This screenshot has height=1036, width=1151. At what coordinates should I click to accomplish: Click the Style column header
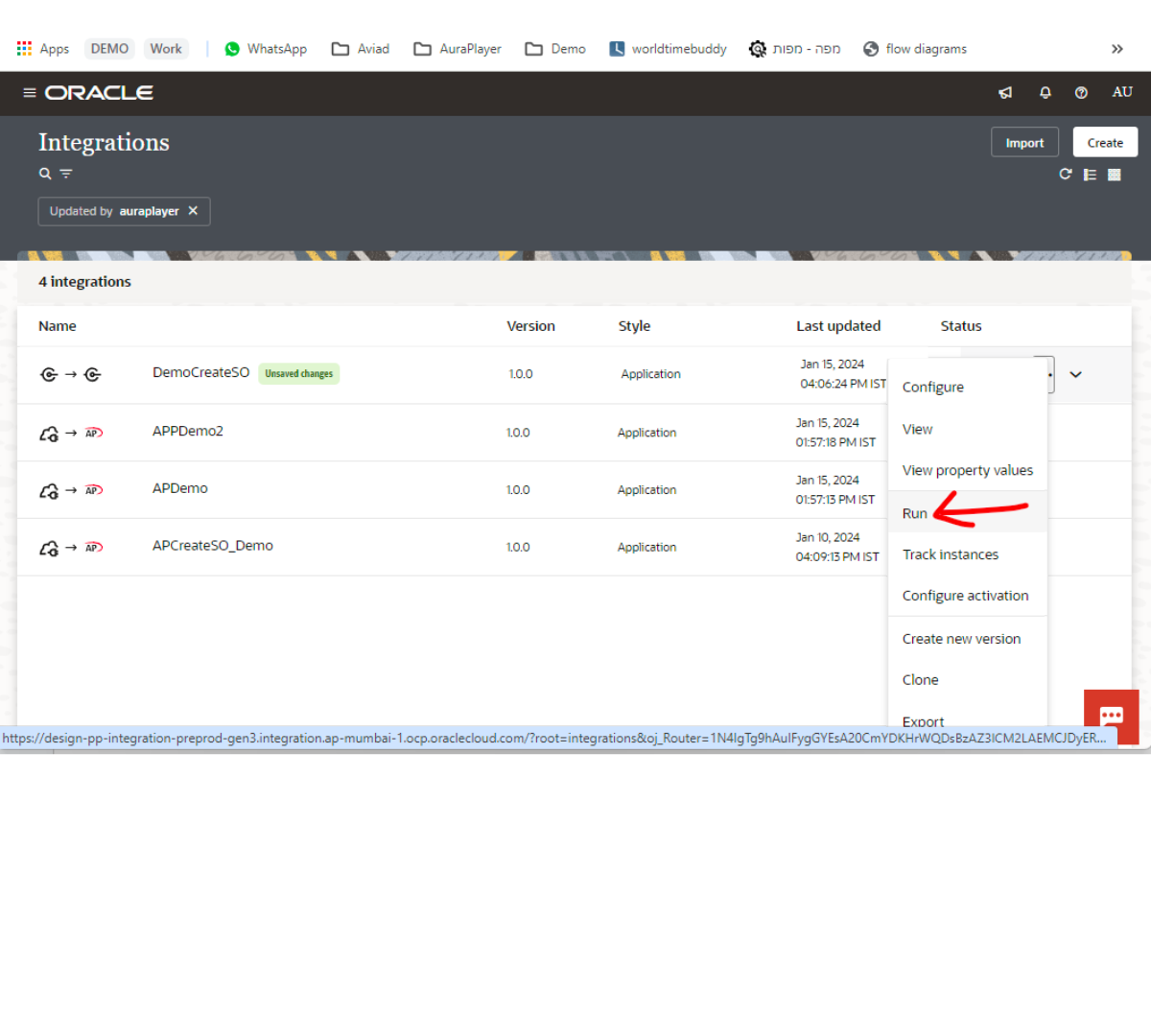tap(635, 326)
